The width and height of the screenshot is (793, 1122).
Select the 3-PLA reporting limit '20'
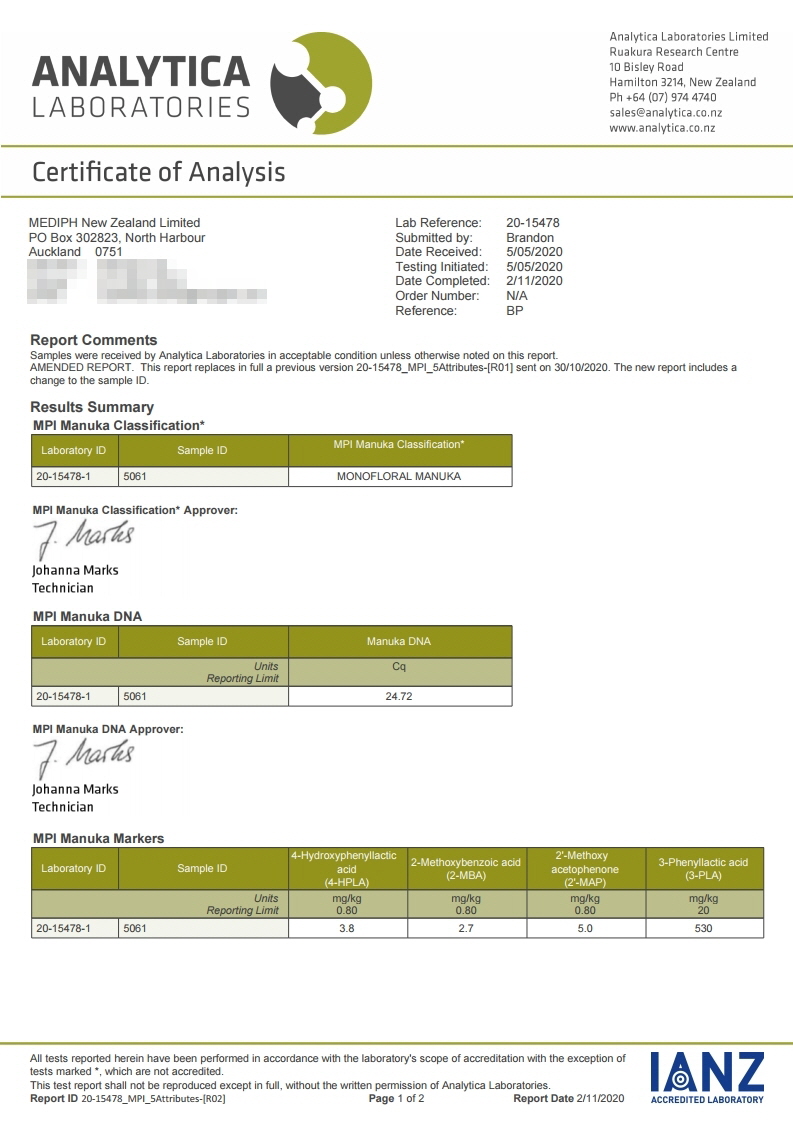[704, 911]
